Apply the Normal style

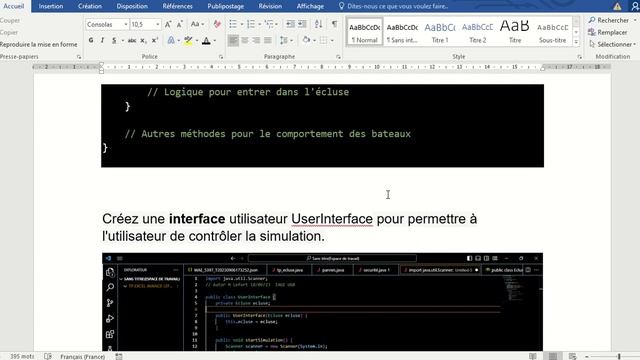click(364, 32)
